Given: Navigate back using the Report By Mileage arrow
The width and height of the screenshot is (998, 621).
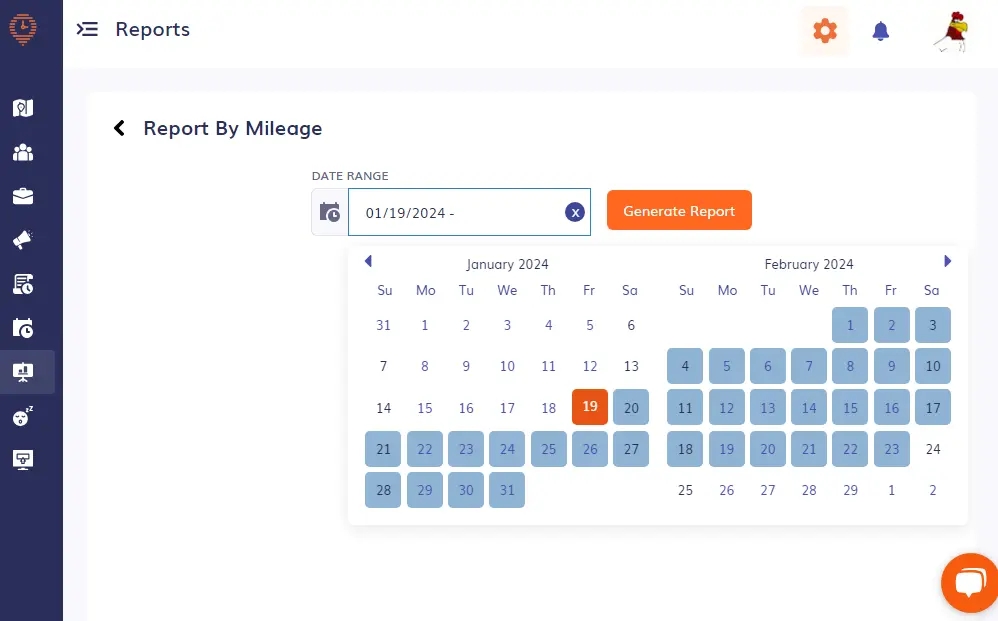Looking at the screenshot, I should click(119, 128).
